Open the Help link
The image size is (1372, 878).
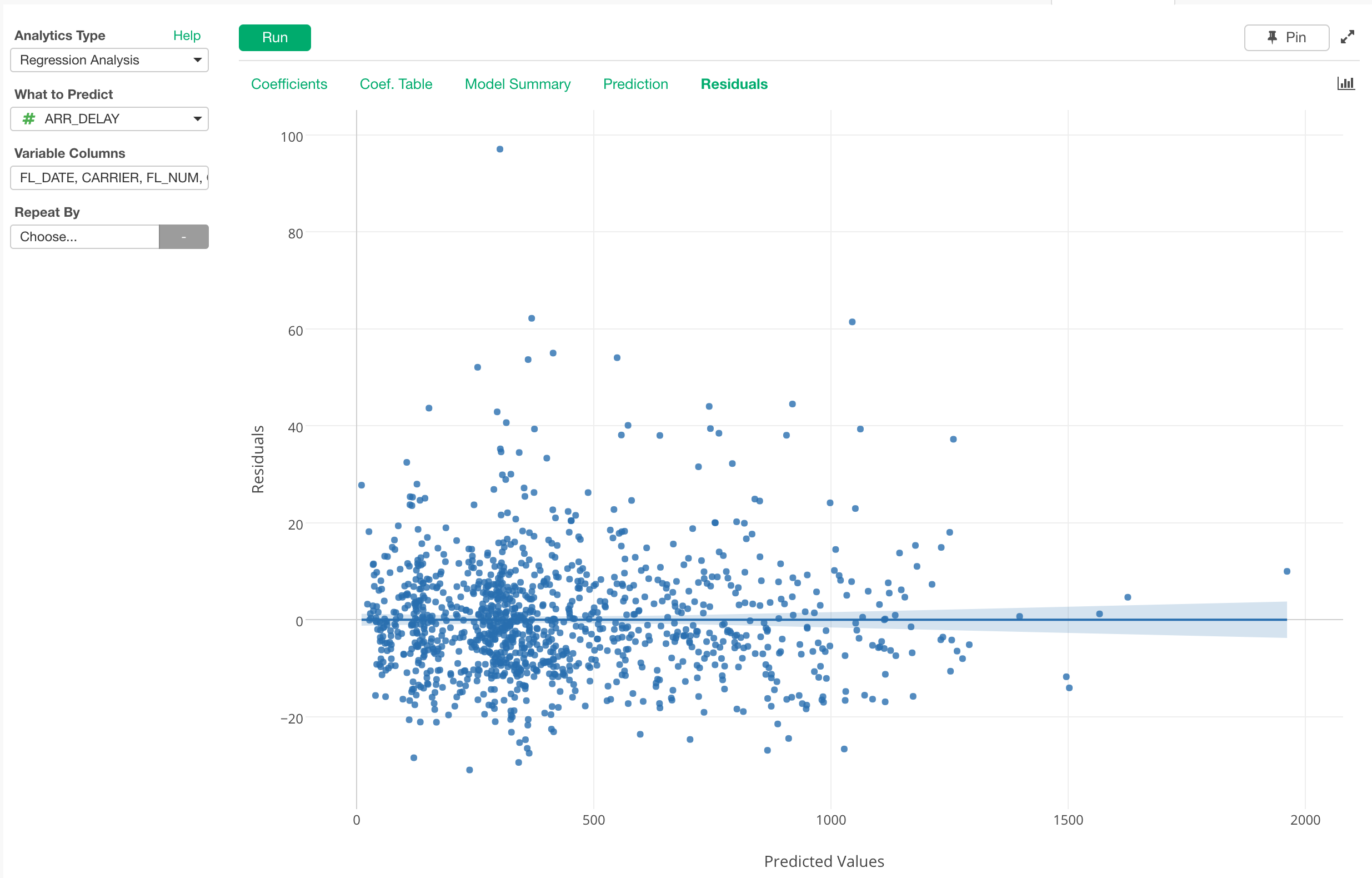(x=187, y=36)
